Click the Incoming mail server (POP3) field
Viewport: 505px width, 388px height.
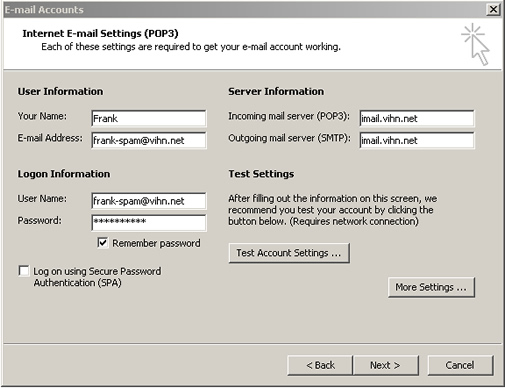tap(417, 118)
